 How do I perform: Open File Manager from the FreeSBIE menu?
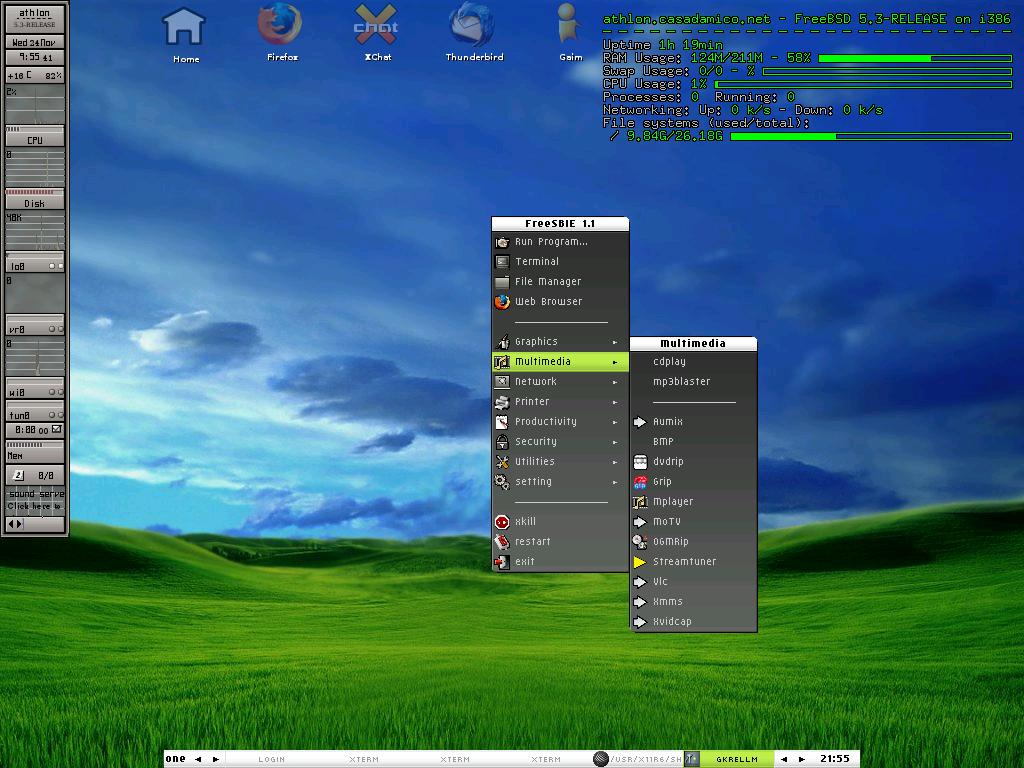tap(560, 281)
